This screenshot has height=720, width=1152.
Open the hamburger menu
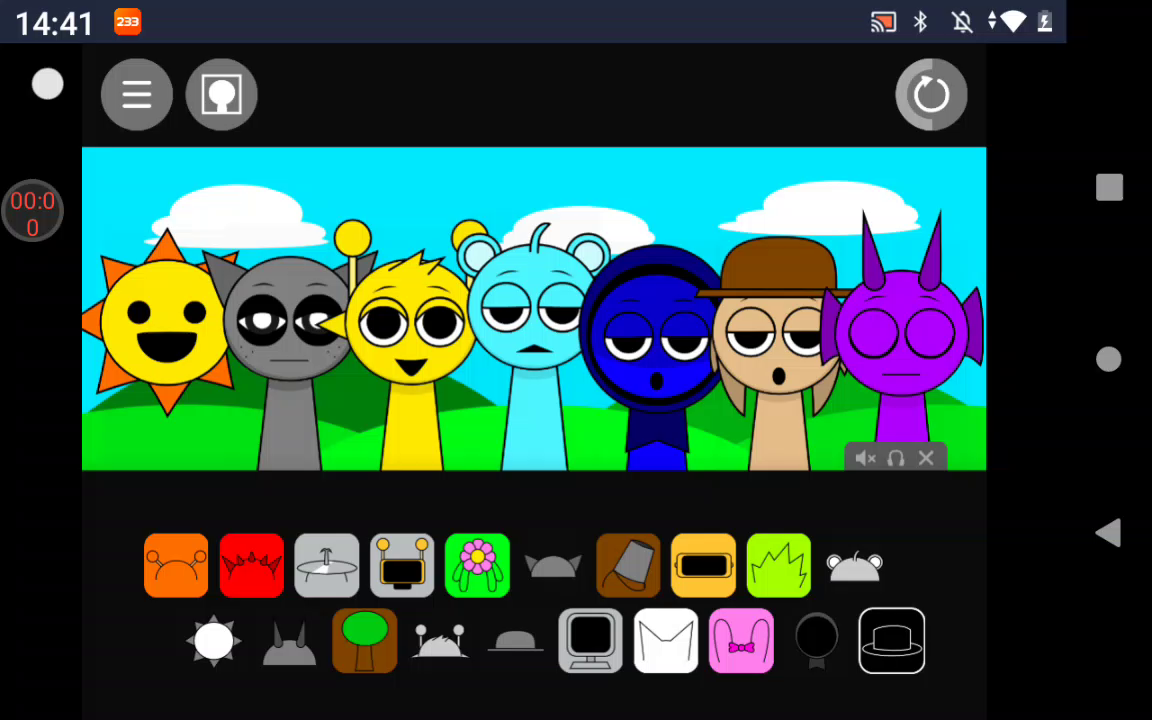pos(137,95)
